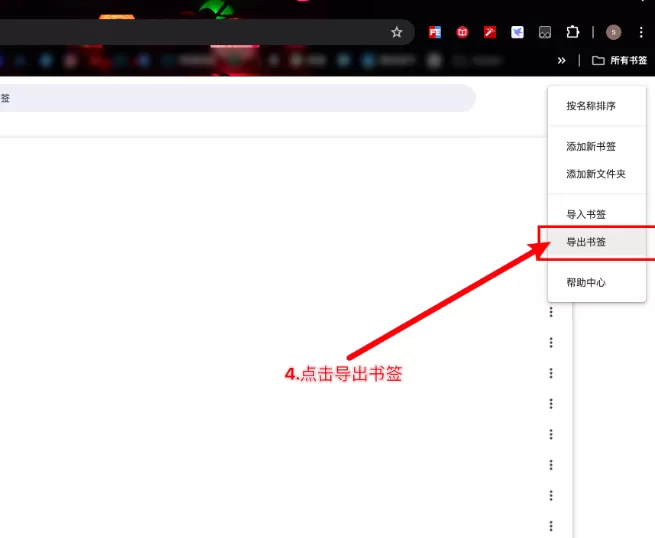655x538 pixels.
Task: Open the topmost bookmark row's three-dot menu
Action: coord(551,313)
